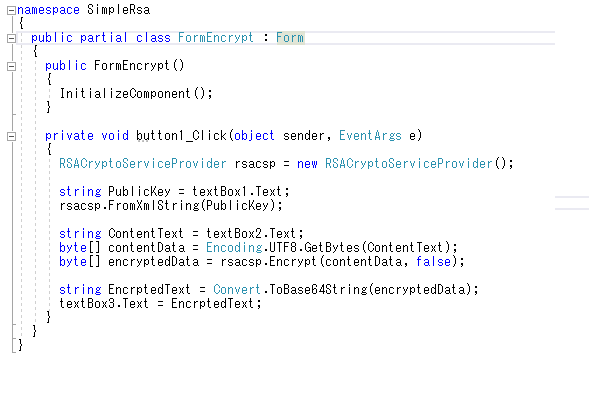Collapse the button1_Click method block
The image size is (589, 403).
pyautogui.click(x=12, y=136)
